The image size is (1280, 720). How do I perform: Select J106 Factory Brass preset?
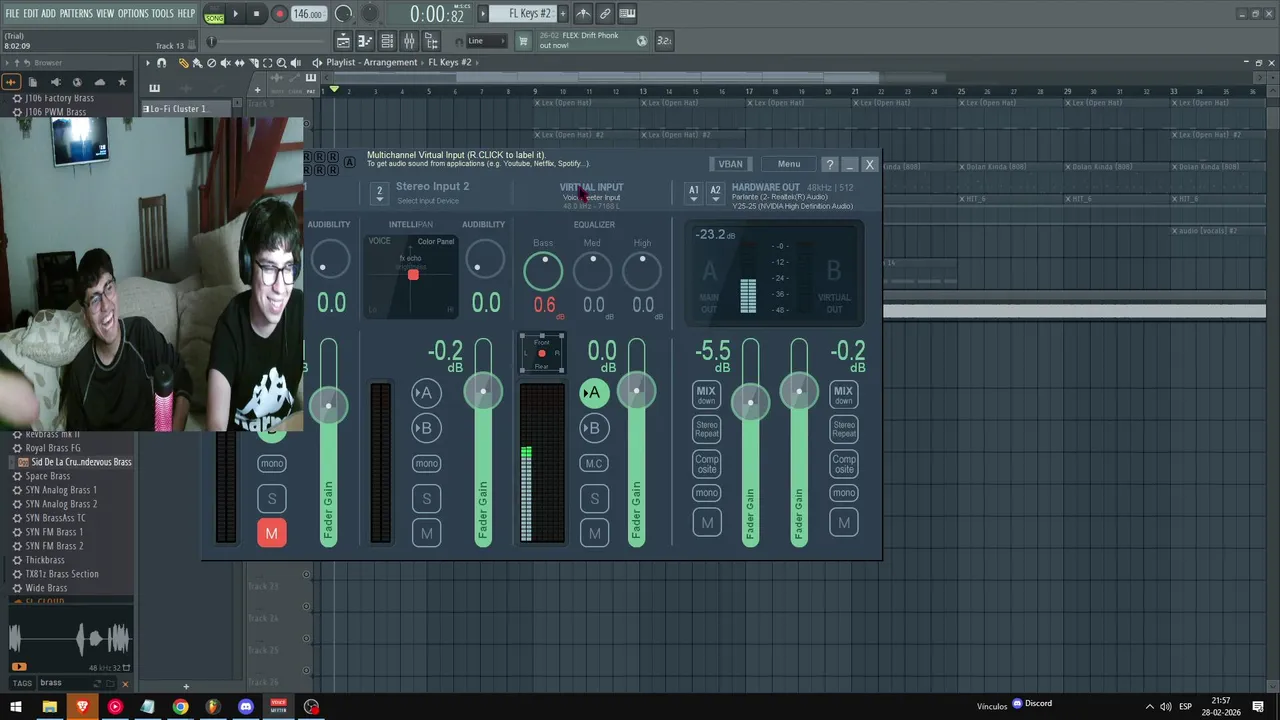(x=59, y=98)
